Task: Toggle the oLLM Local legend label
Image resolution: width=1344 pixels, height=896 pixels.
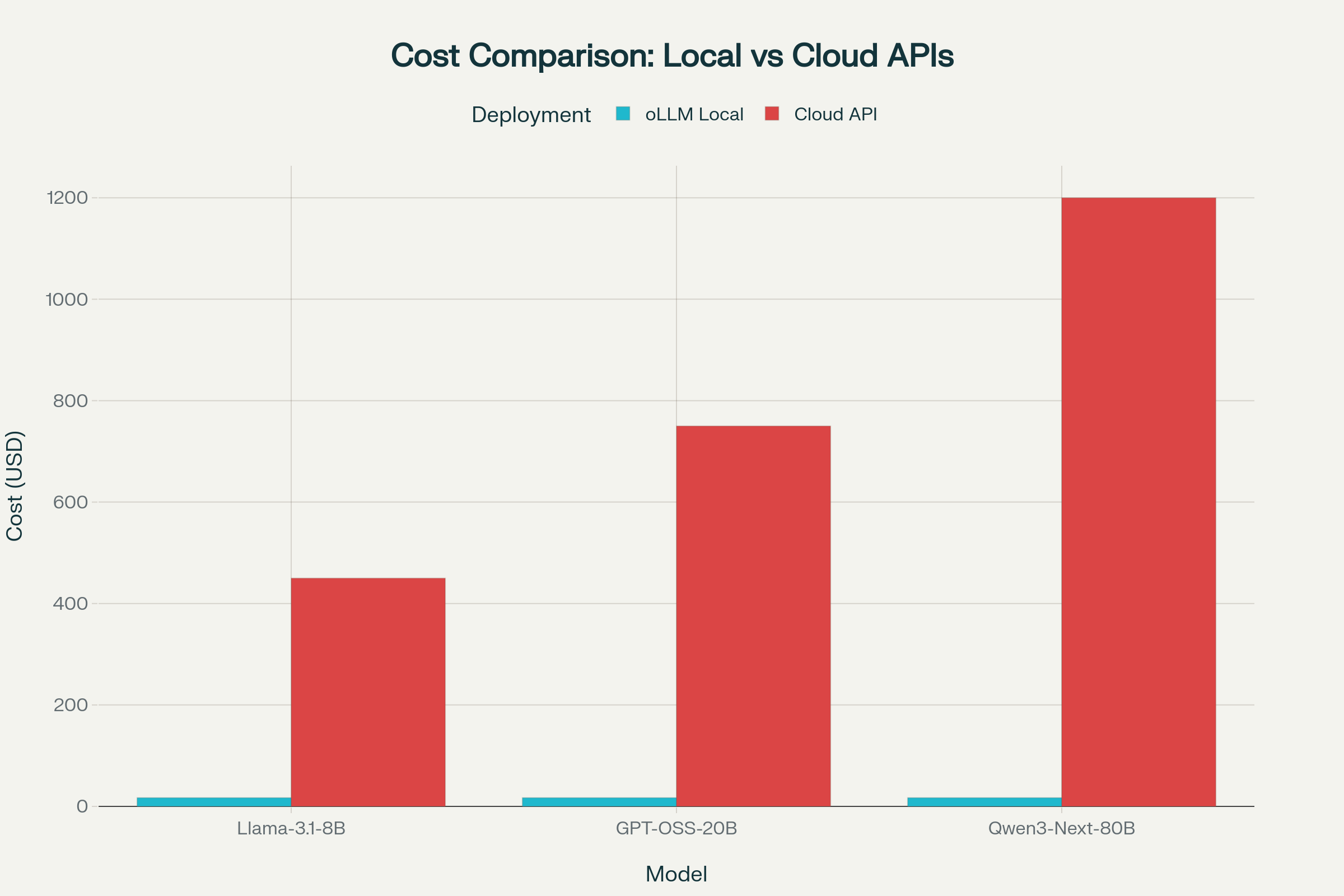Action: [x=694, y=114]
